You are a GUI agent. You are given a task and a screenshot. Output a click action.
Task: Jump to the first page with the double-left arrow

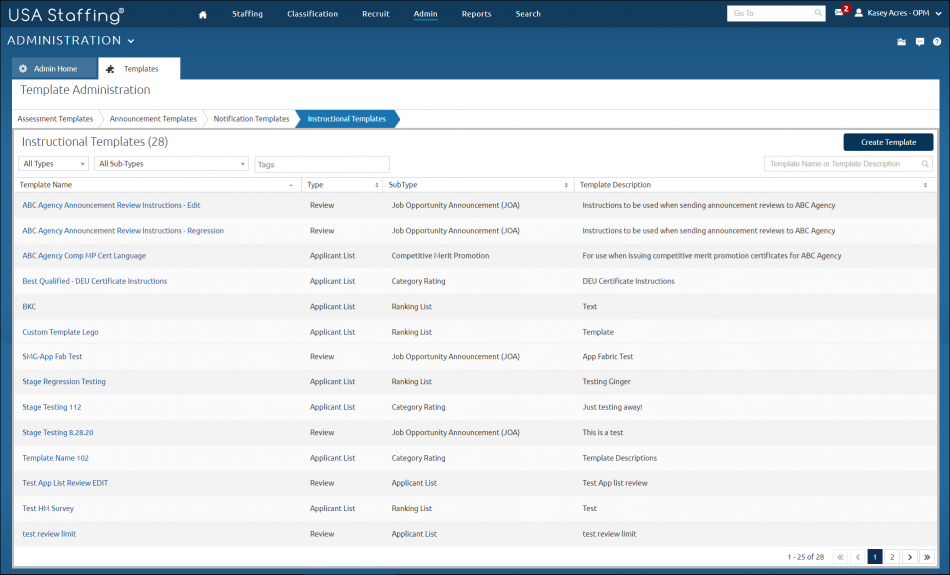pyautogui.click(x=840, y=557)
